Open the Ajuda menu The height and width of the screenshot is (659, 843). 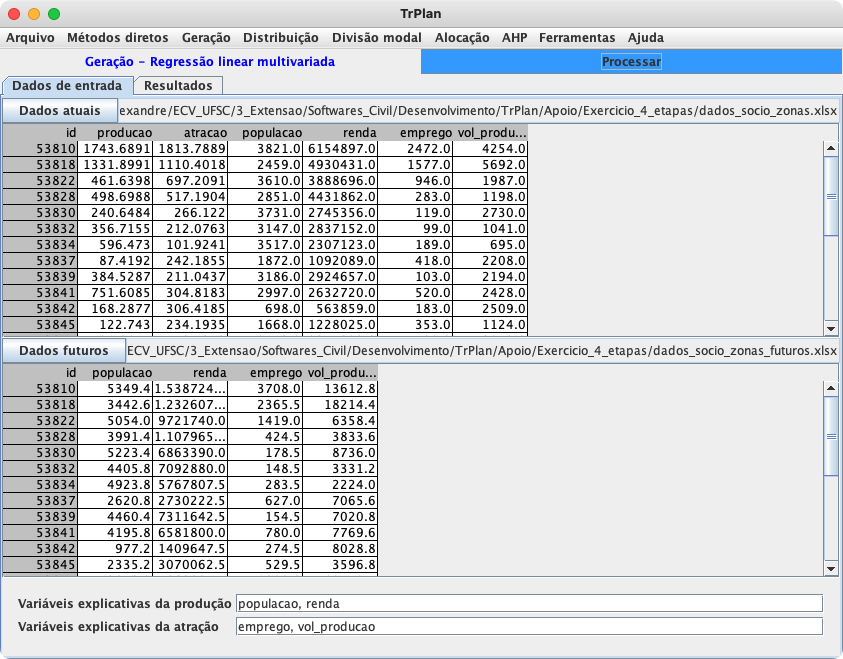pos(646,38)
